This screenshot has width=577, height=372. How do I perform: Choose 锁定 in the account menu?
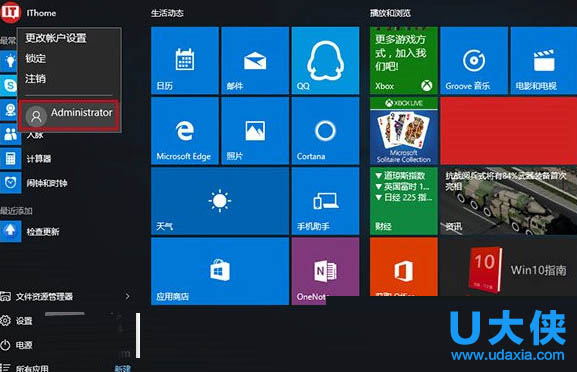point(36,58)
